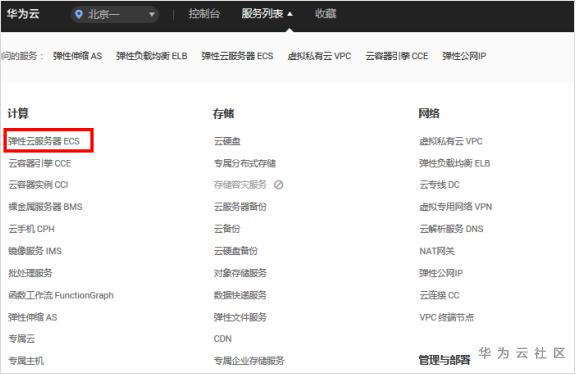Open 专属云
Screen dimensions: 576x375
coord(21,339)
